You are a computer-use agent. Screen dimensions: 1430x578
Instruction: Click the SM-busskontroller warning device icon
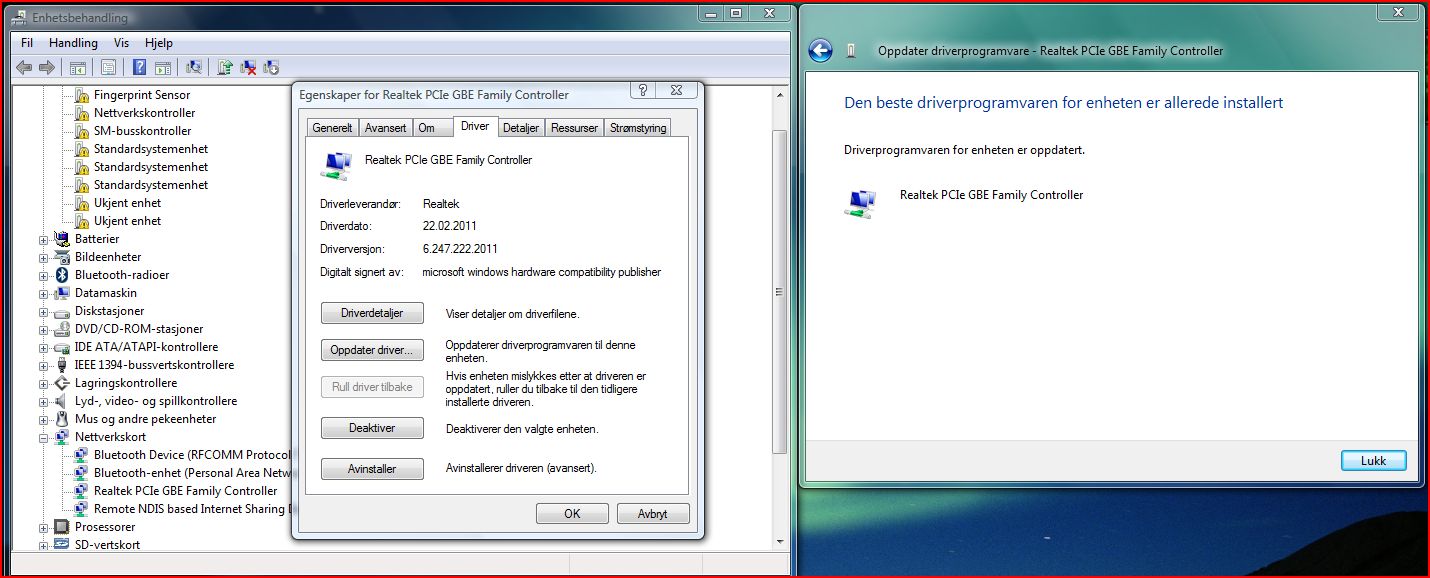[x=82, y=131]
